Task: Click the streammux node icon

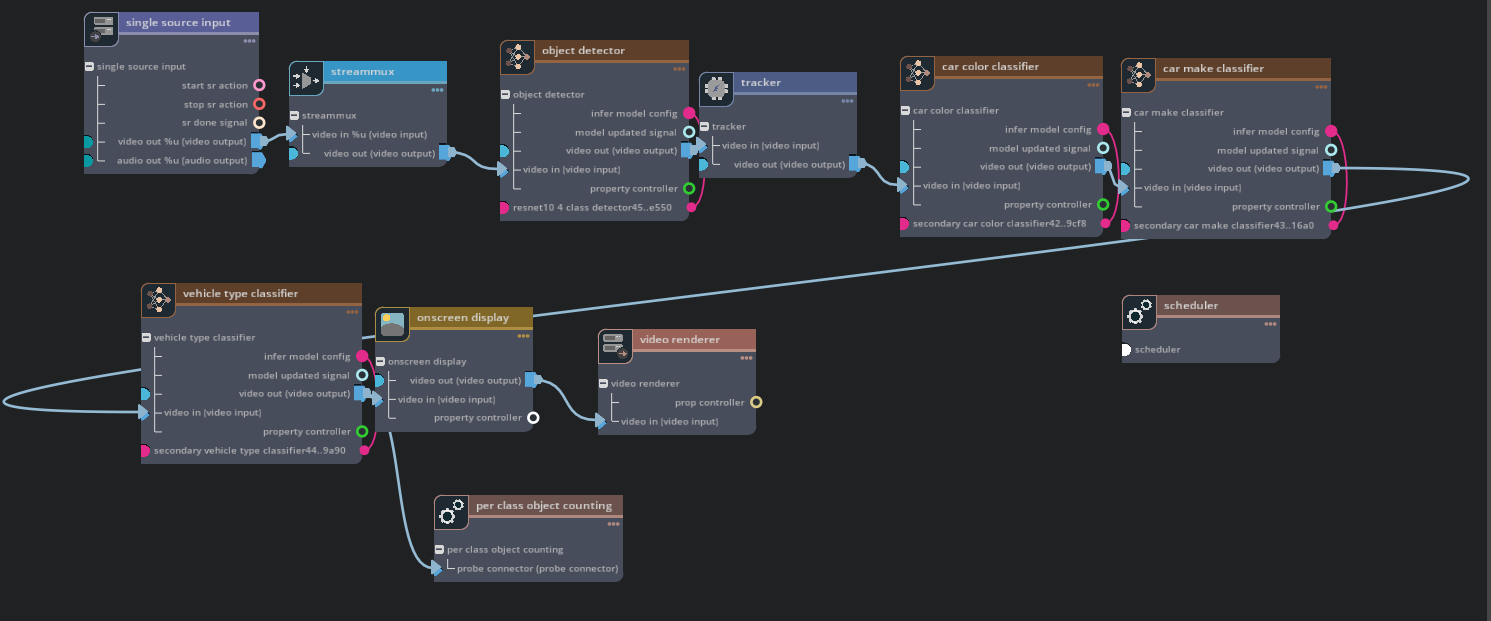Action: [x=306, y=79]
